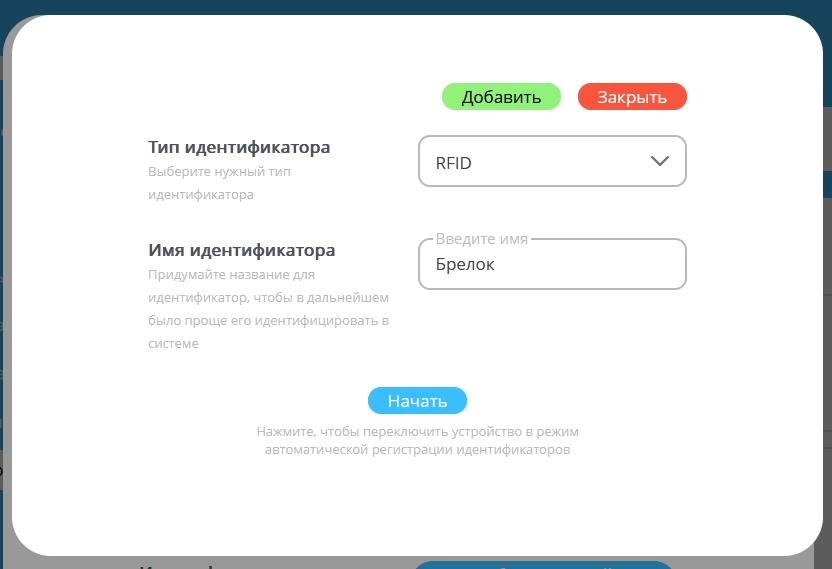The image size is (832, 569).
Task: Close the dialog with Закрыть
Action: click(632, 97)
